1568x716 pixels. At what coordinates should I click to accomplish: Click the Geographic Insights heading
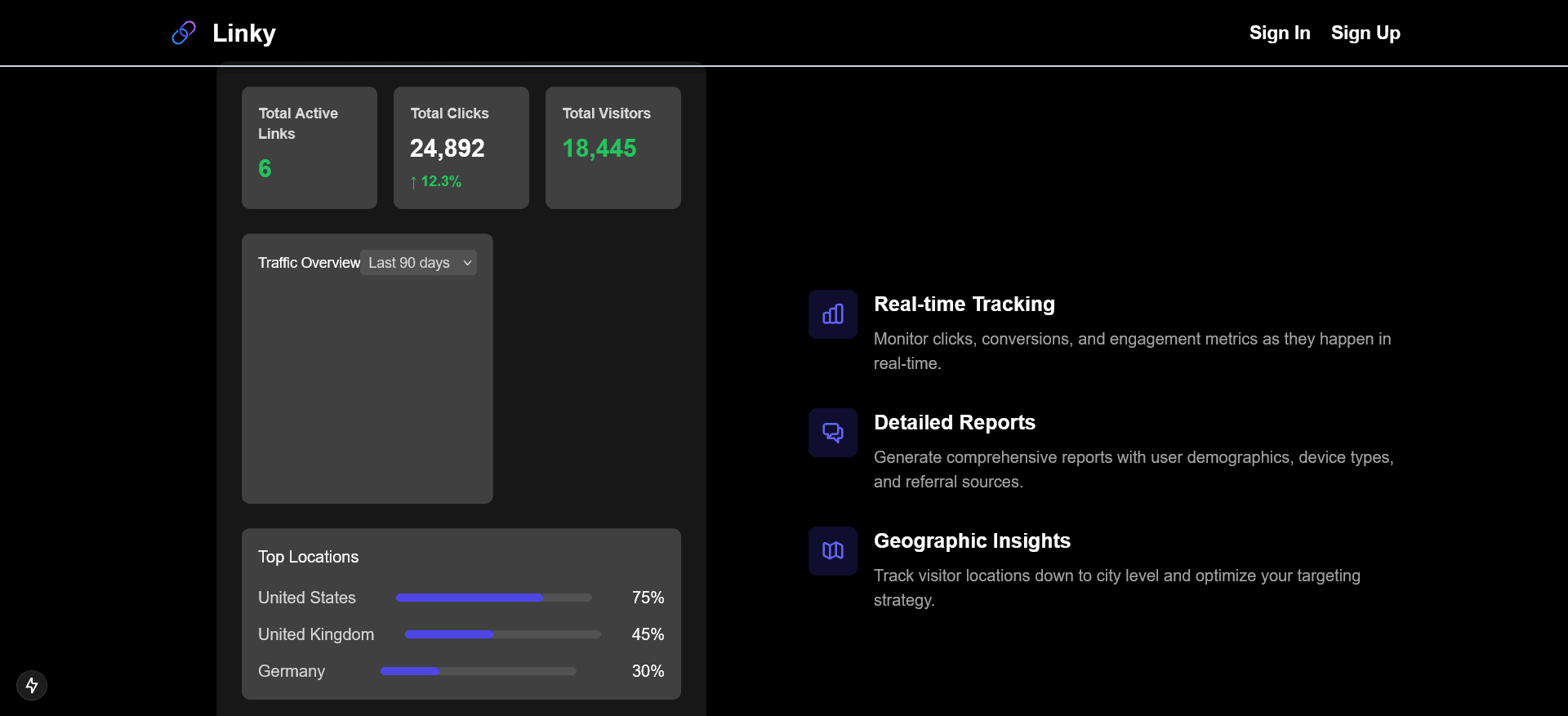pyautogui.click(x=972, y=540)
